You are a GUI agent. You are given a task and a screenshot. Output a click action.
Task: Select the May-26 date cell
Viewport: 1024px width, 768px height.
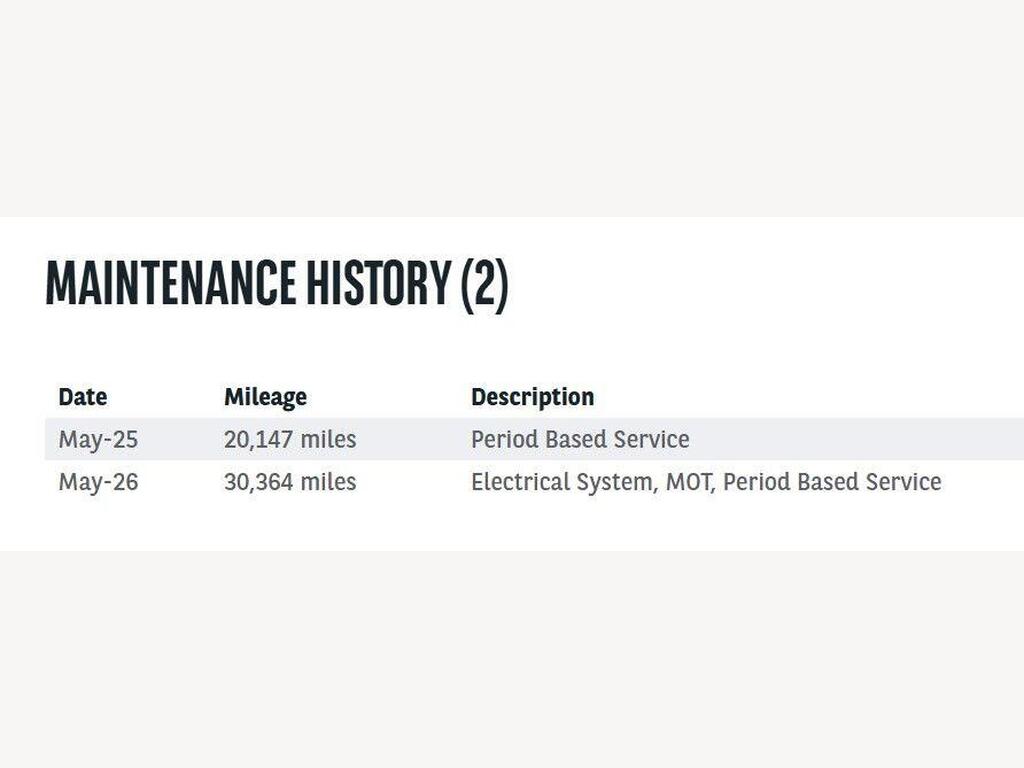[x=98, y=482]
